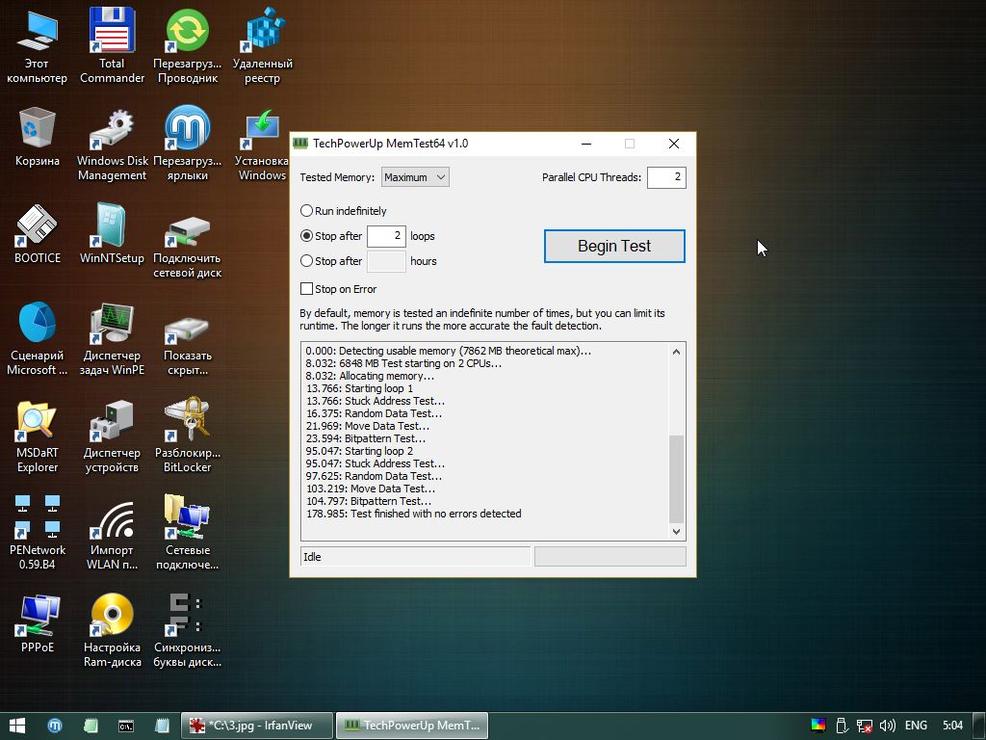Open Настройка Ram-диска shortcut
This screenshot has width=986, height=740.
[x=112, y=630]
